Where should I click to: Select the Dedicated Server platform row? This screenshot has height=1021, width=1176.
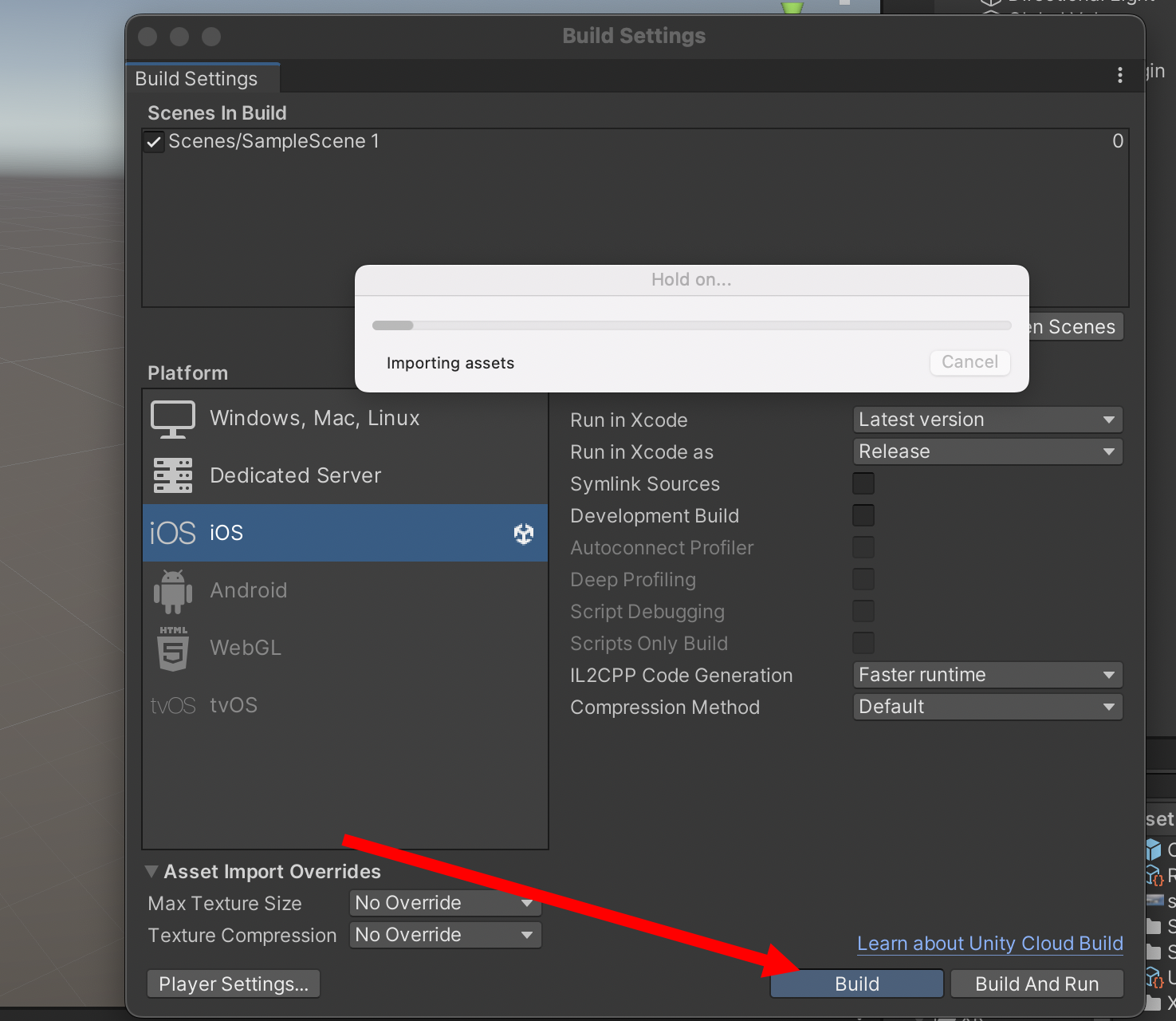(x=345, y=475)
